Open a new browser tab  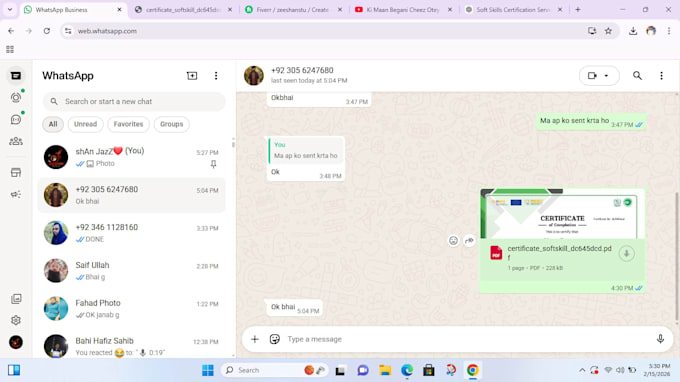pos(578,10)
